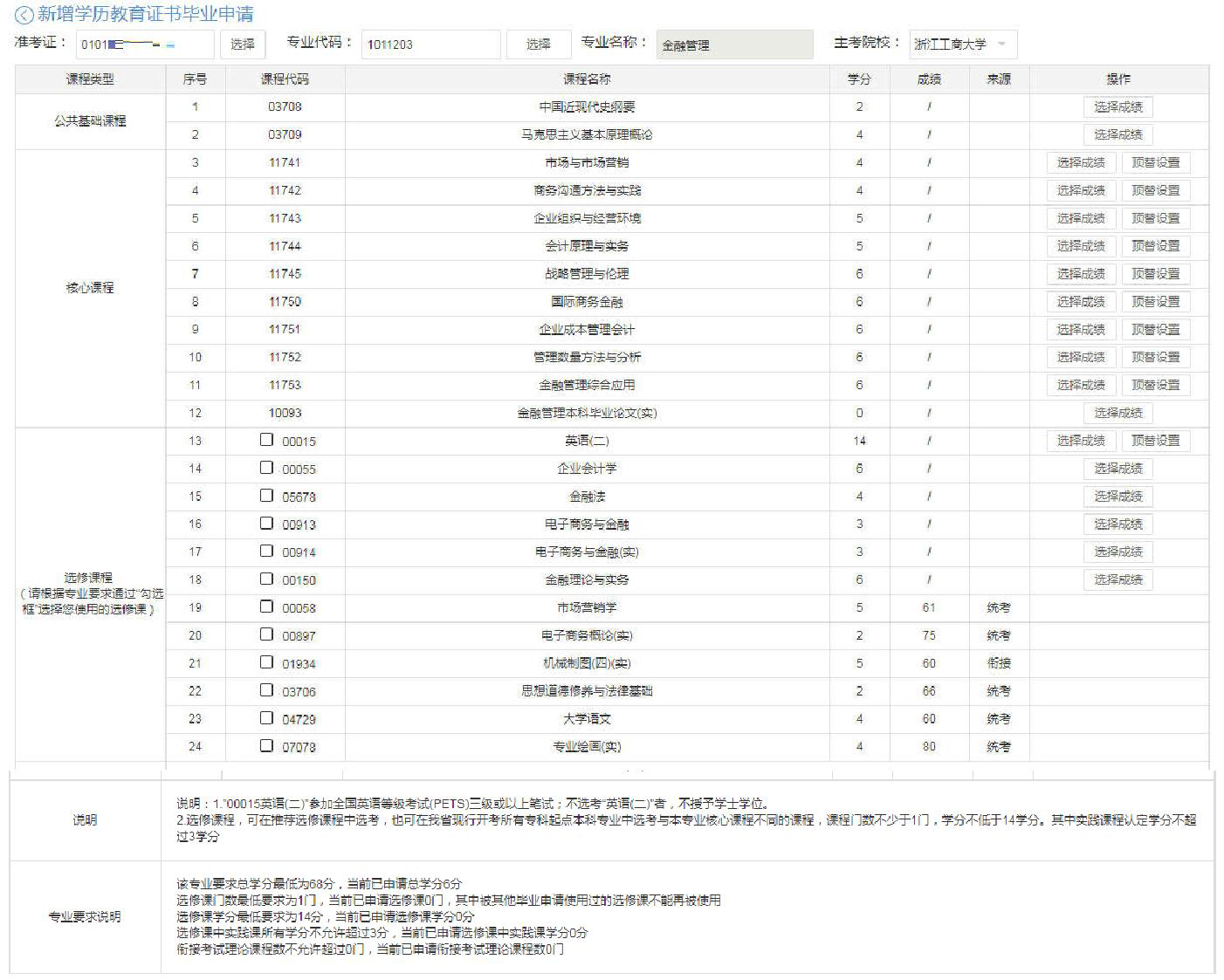Select the 00058 市场营销学 checkbox
This screenshot has width=1224, height=980.
[266, 607]
